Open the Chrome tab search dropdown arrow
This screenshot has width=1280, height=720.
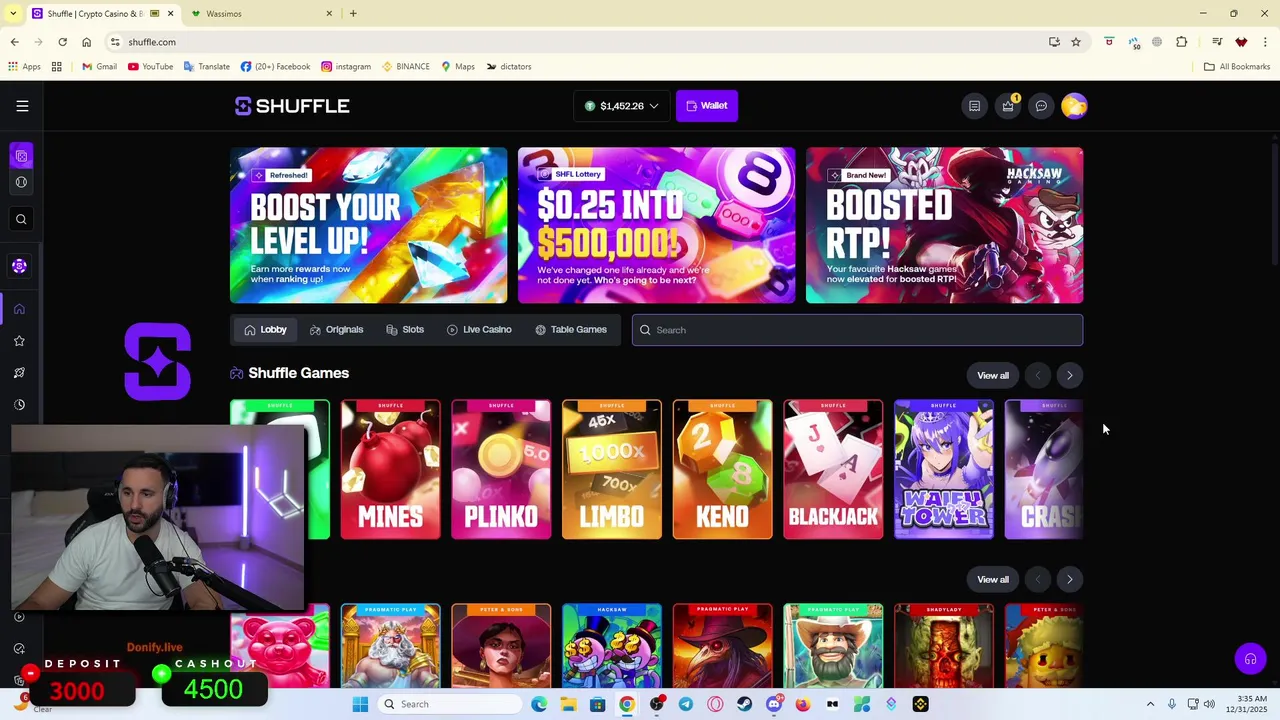pyautogui.click(x=13, y=14)
